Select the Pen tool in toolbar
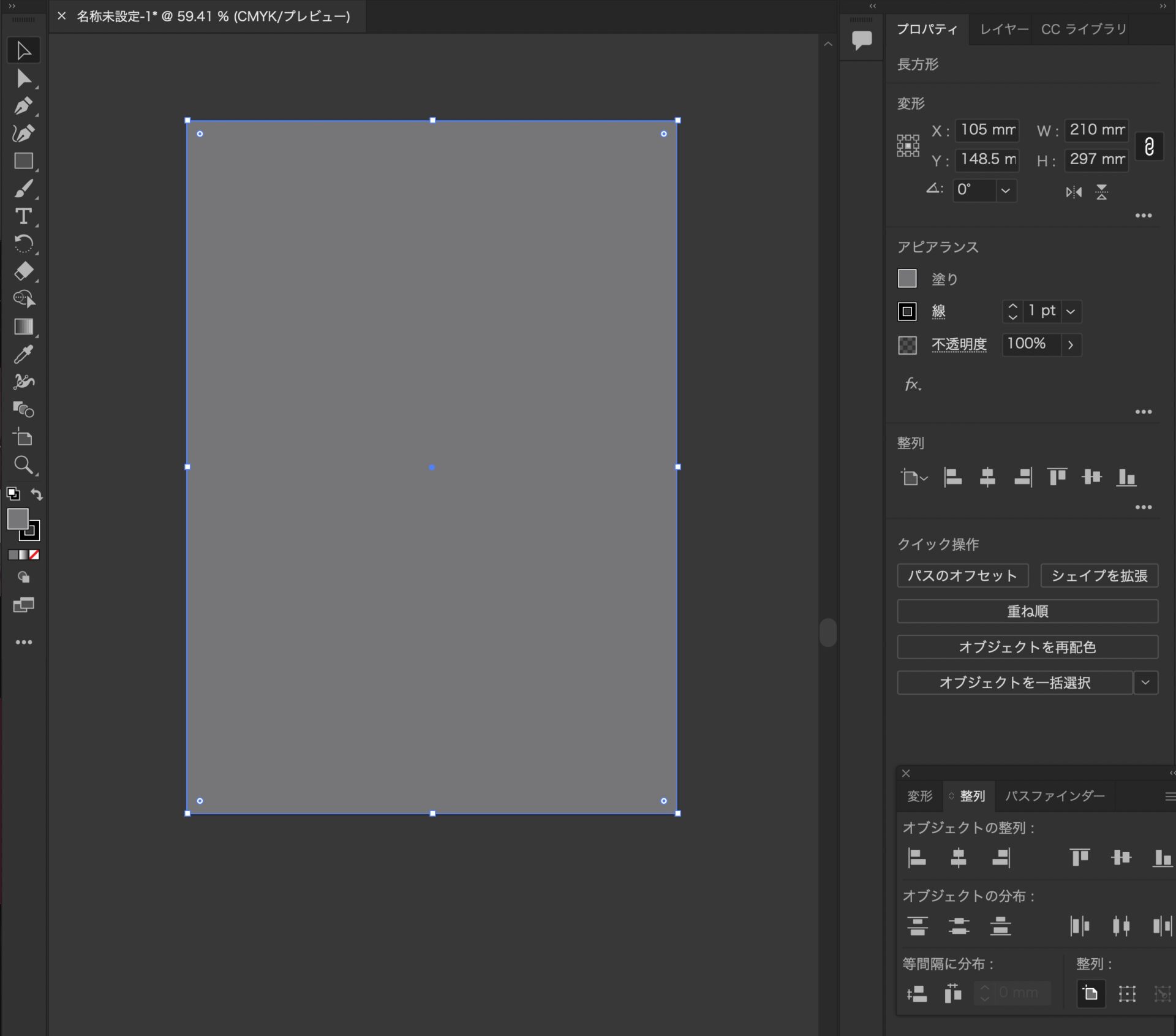The width and height of the screenshot is (1176, 1036). point(23,107)
